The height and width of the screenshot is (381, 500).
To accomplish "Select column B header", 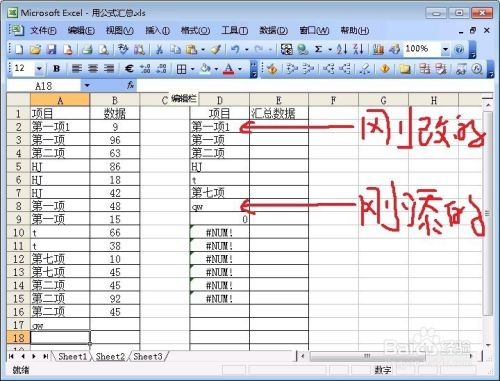I will tap(115, 100).
